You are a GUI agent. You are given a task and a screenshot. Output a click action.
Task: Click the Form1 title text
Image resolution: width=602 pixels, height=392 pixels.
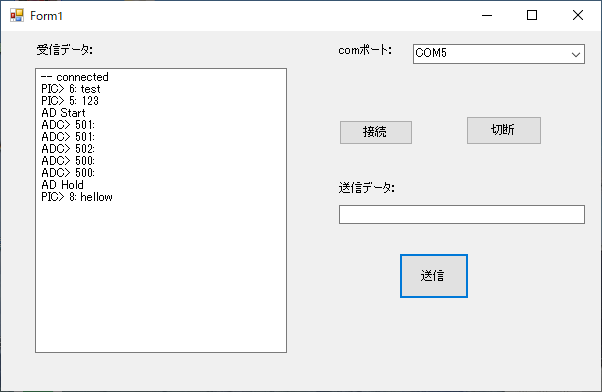(46, 16)
